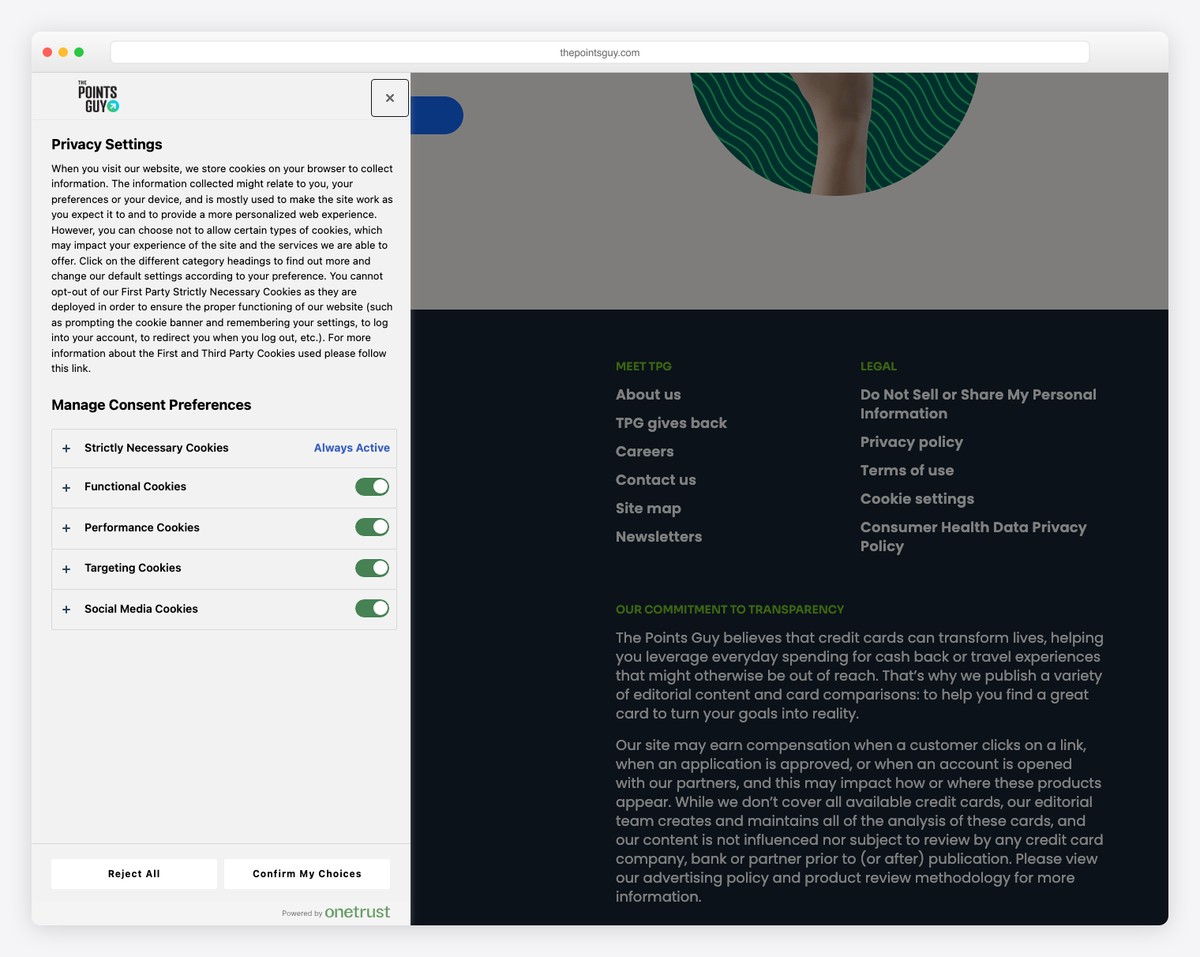Disable Social Media Cookies

pos(371,608)
